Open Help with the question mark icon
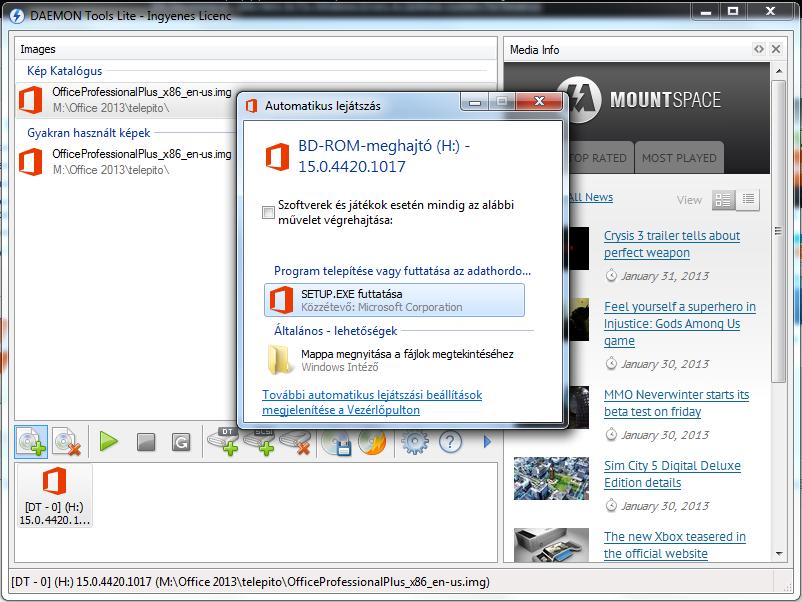802x602 pixels. point(450,442)
